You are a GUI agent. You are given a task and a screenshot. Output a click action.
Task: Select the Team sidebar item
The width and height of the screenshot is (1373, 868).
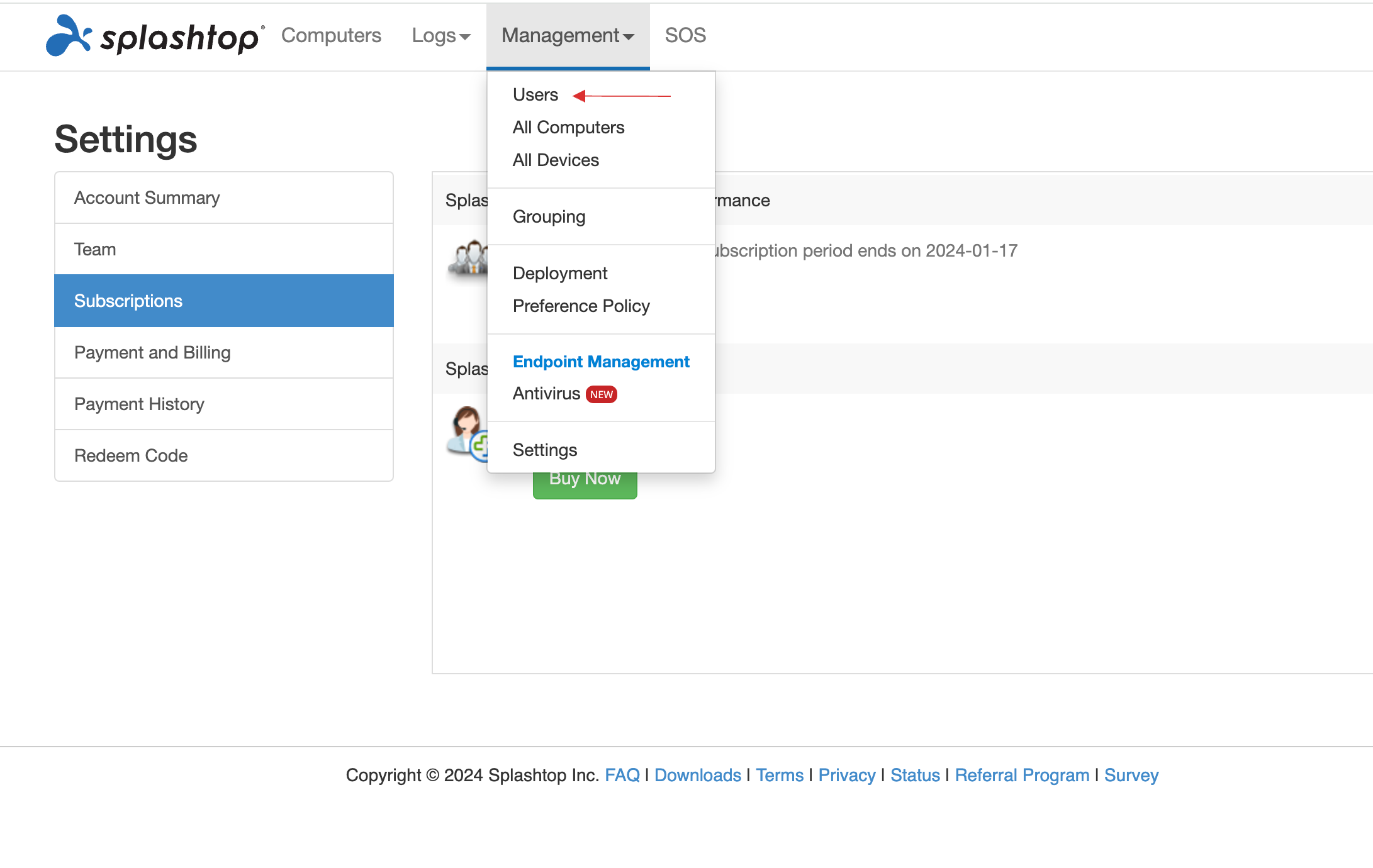click(224, 249)
